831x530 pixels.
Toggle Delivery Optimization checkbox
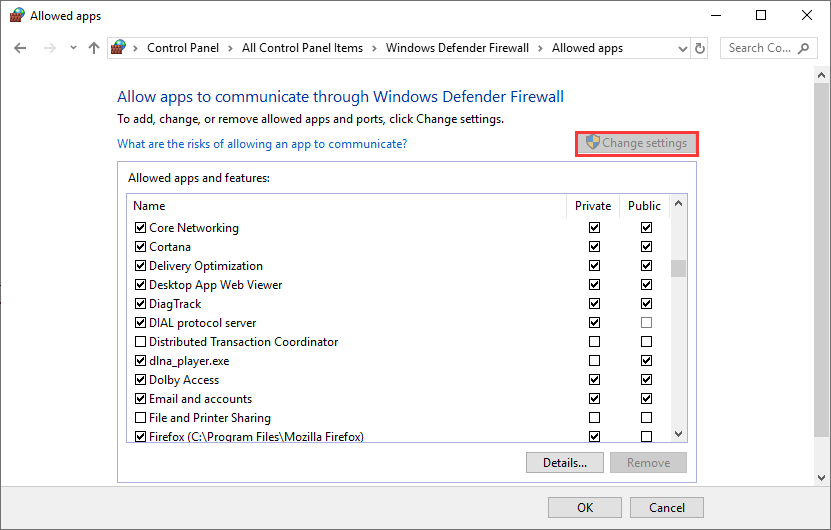point(140,266)
